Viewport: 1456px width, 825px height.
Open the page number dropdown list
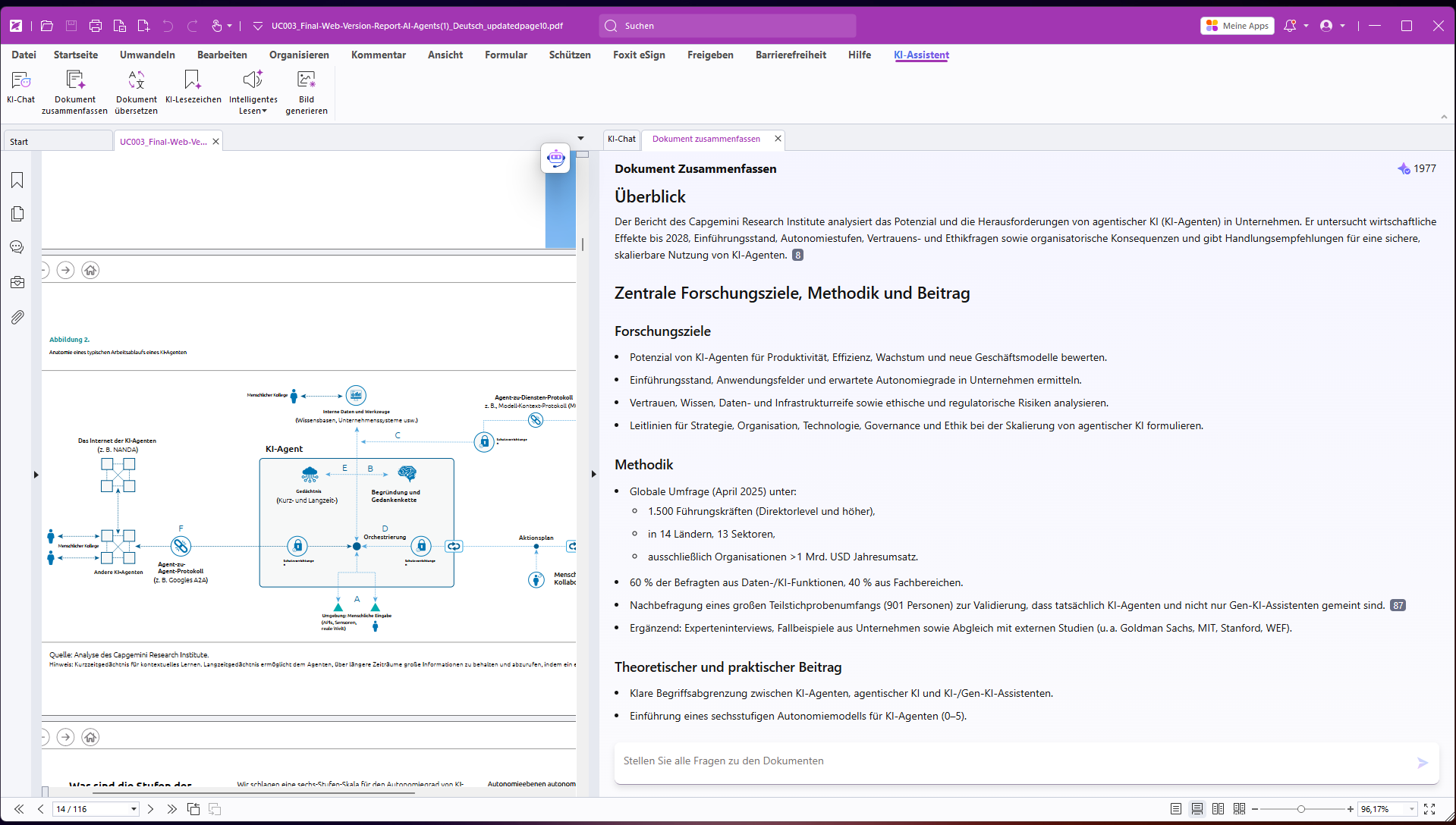click(x=134, y=809)
